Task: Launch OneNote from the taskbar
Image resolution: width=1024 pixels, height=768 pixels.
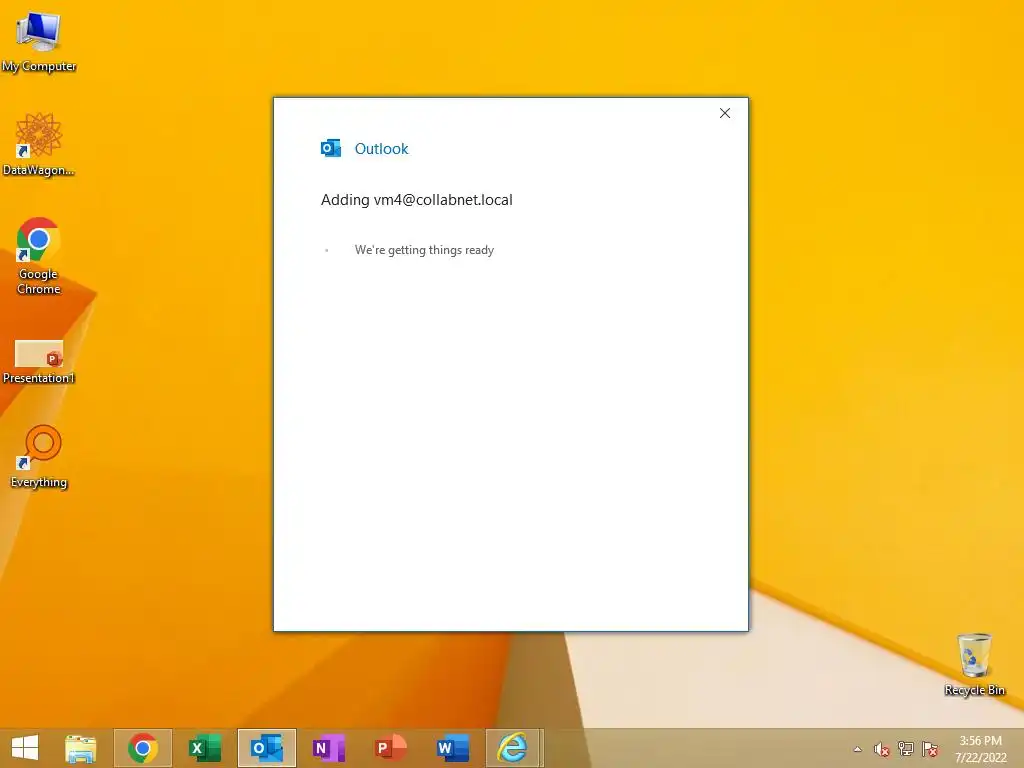Action: (328, 748)
